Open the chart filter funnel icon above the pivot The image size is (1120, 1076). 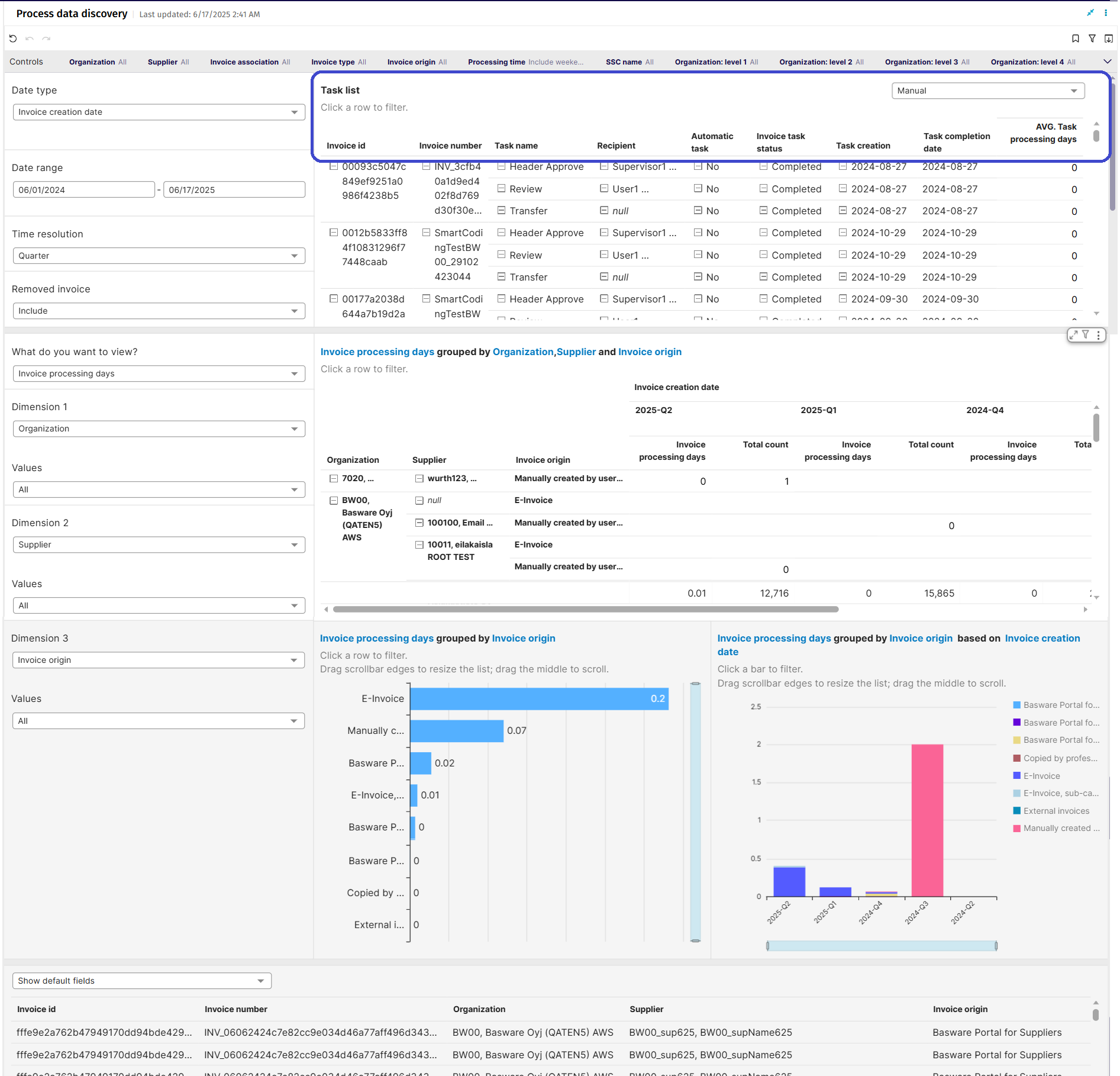pos(1086,334)
